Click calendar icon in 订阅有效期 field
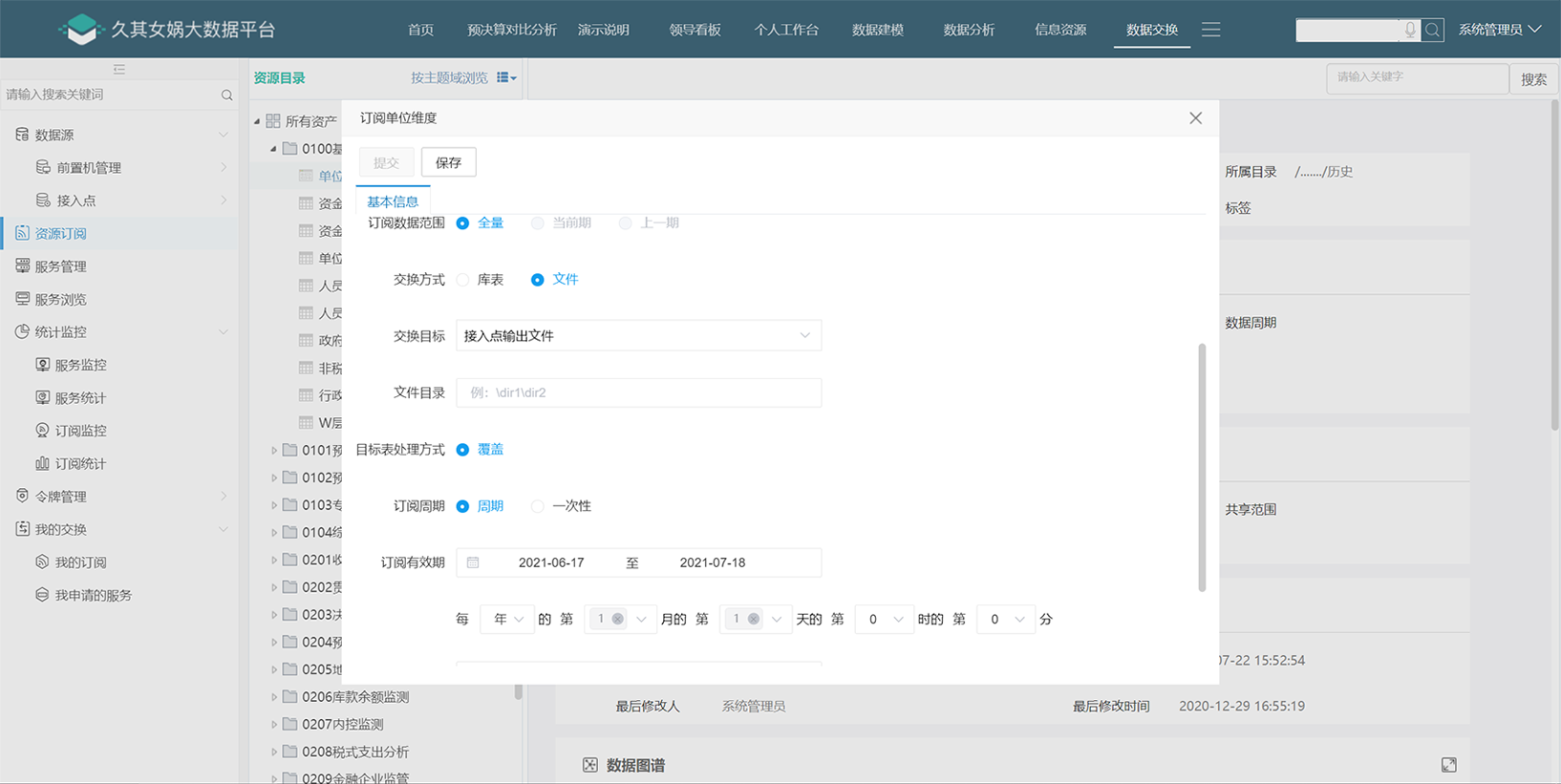1561x784 pixels. (x=473, y=562)
